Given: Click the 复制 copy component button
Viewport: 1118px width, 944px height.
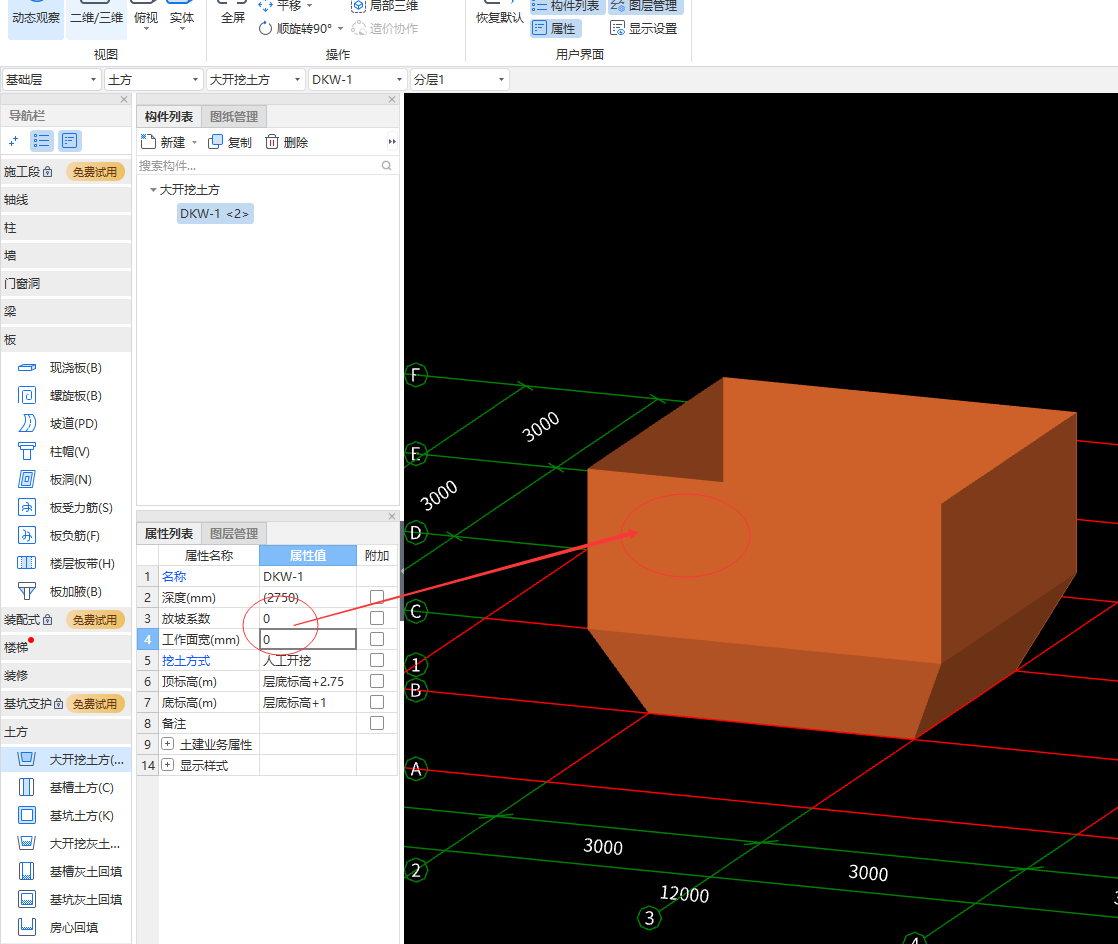Looking at the screenshot, I should tap(230, 142).
